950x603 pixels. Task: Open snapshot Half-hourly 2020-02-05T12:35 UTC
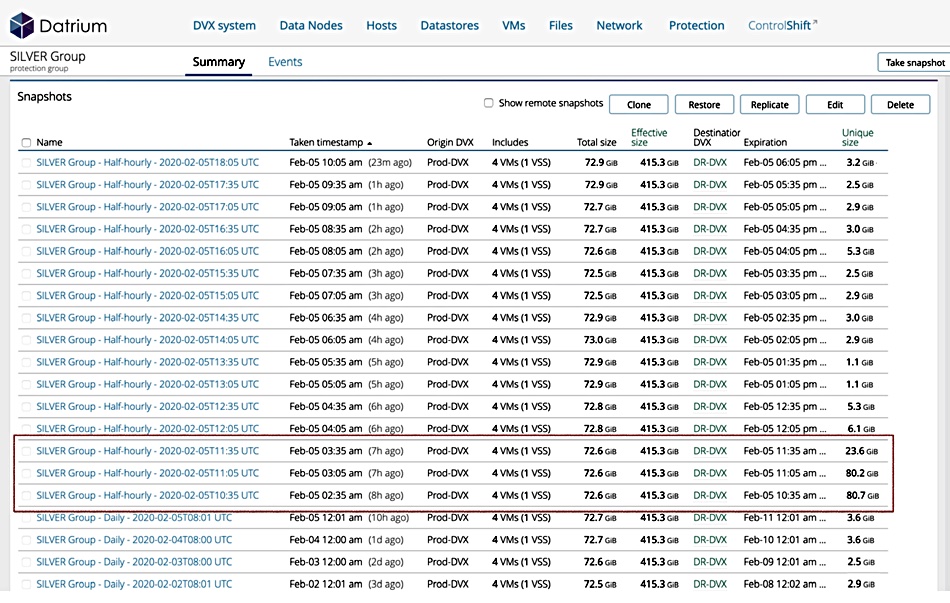(x=147, y=407)
